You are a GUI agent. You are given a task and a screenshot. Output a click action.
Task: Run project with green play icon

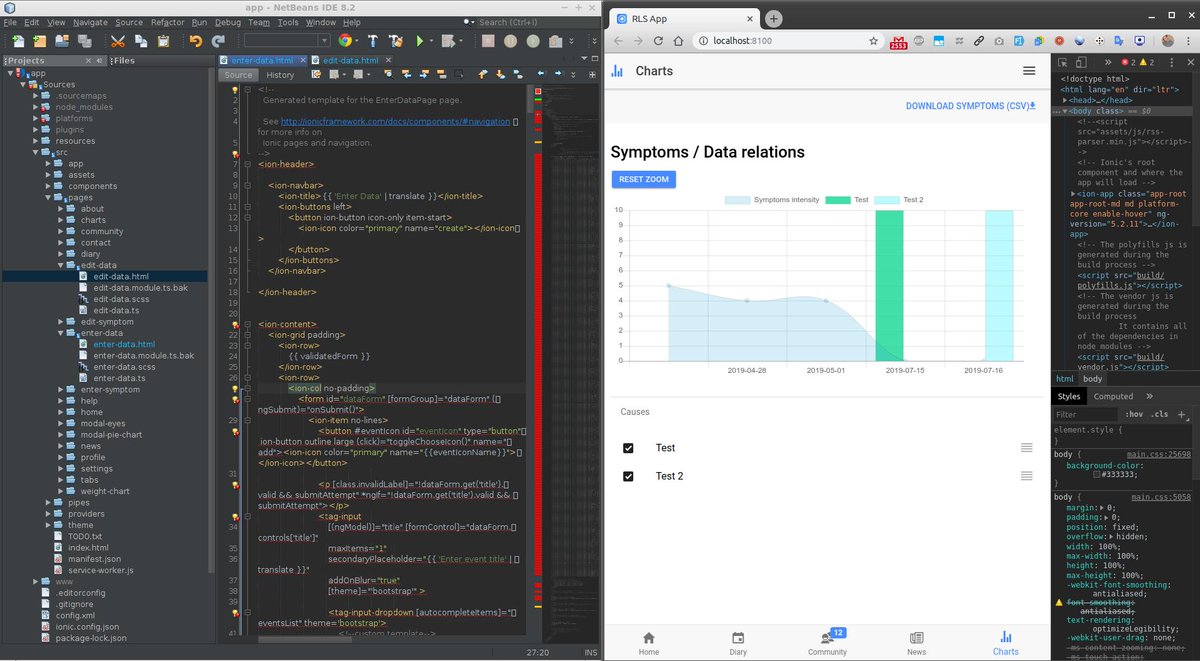[x=420, y=40]
